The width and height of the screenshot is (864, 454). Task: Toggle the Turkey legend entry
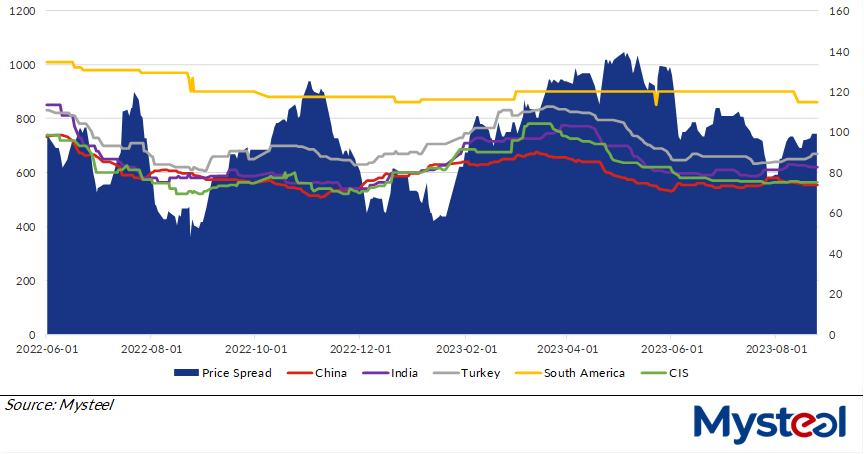coord(486,373)
